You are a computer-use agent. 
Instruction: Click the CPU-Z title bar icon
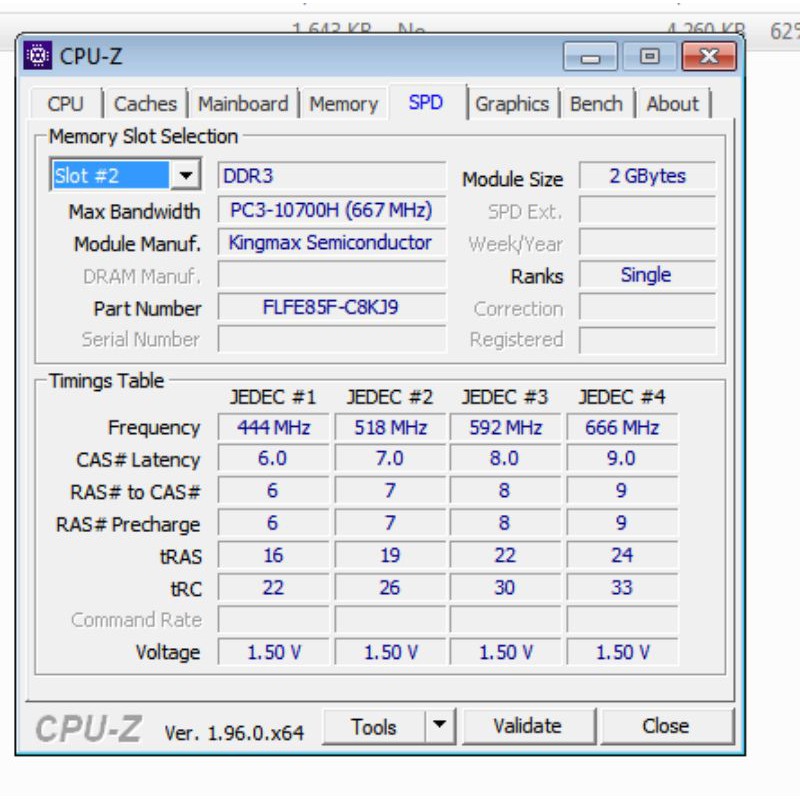pyautogui.click(x=38, y=56)
